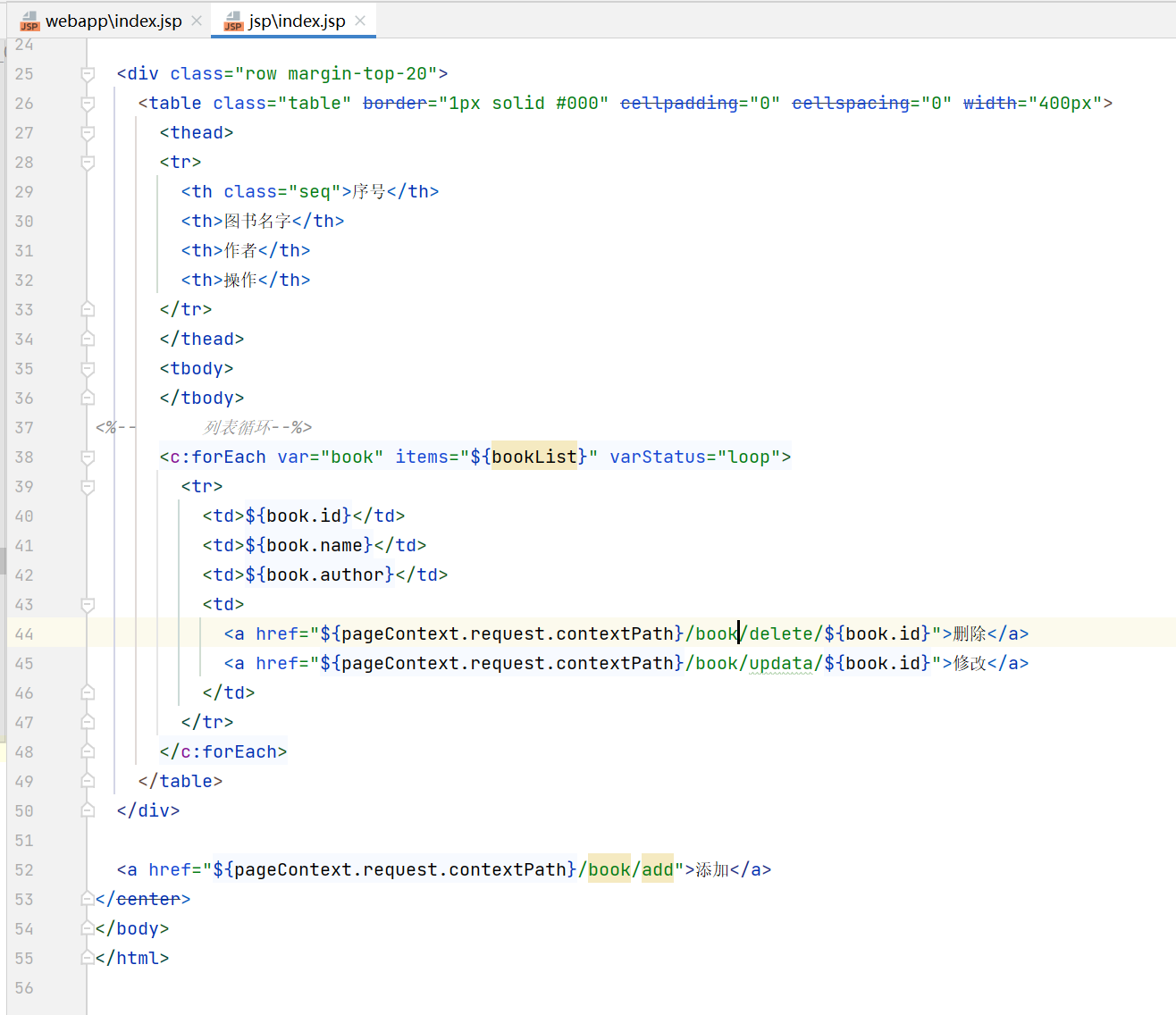Collapse the div fold marker on line 25
1176x1015 pixels.
click(x=88, y=74)
